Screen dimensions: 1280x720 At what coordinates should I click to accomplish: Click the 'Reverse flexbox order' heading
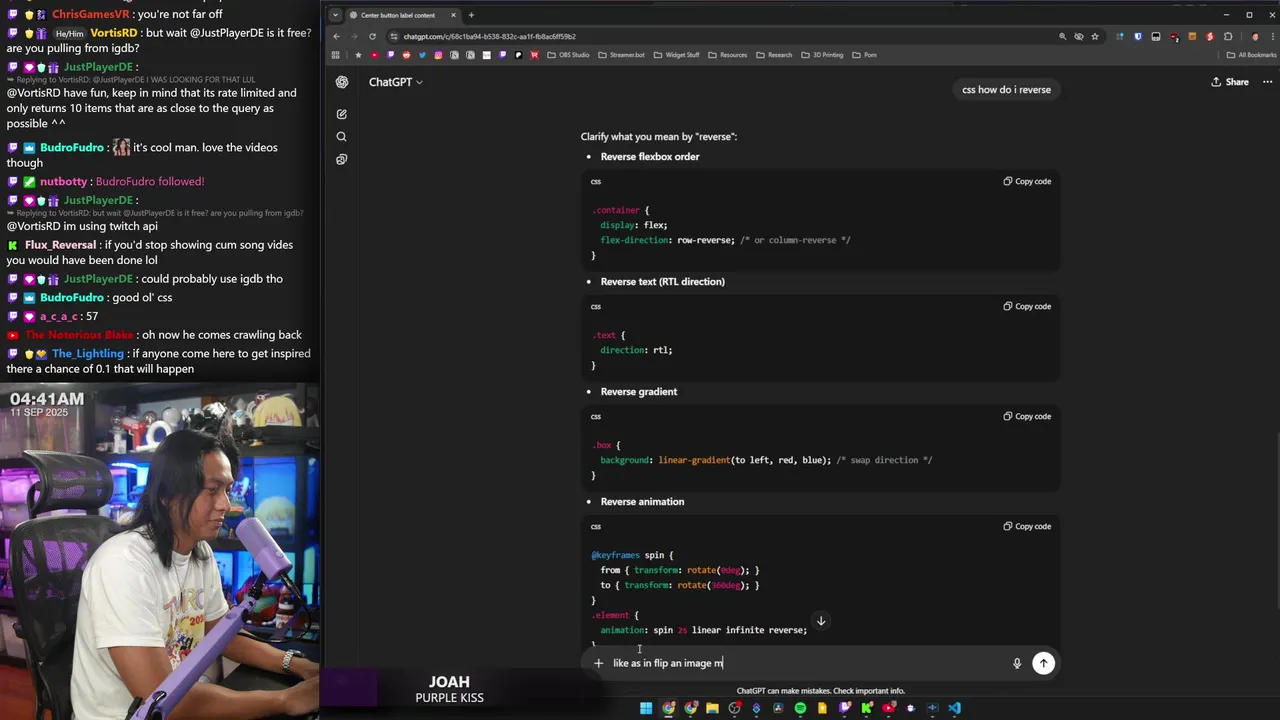tap(650, 157)
